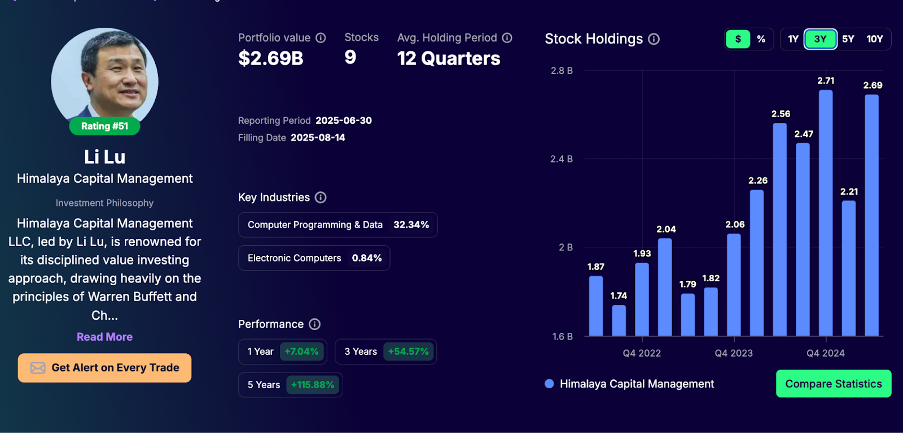The height and width of the screenshot is (434, 904).
Task: Switch chart to dollar view
Action: coord(738,39)
